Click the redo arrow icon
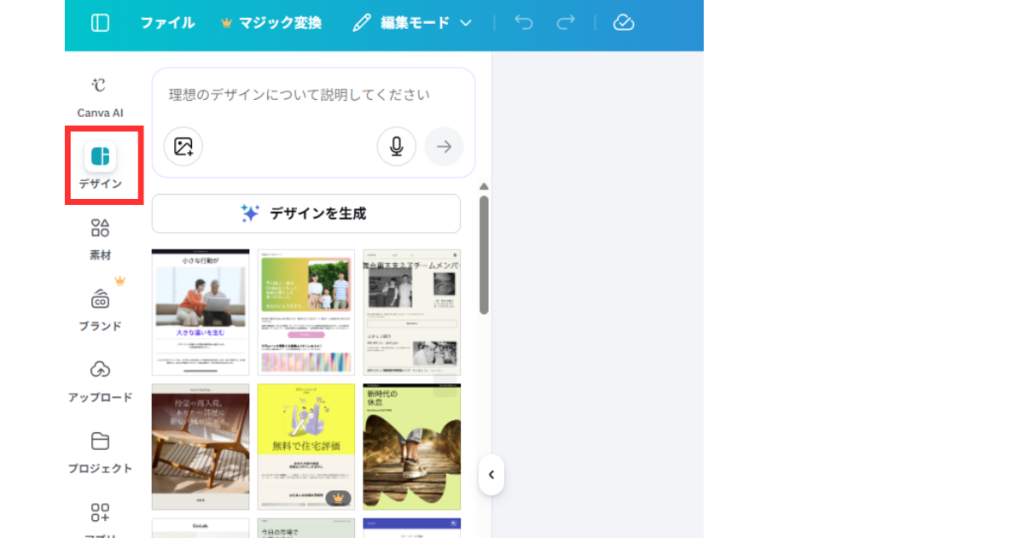Screen dimensions: 1024x538 coord(566,23)
